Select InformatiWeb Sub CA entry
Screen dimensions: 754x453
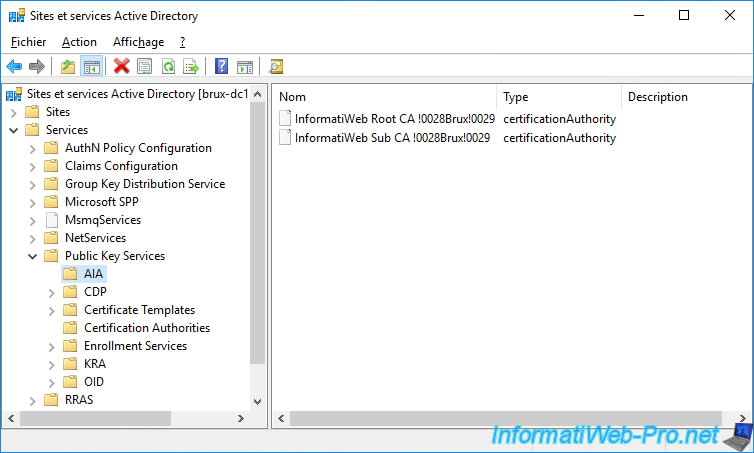[392, 138]
